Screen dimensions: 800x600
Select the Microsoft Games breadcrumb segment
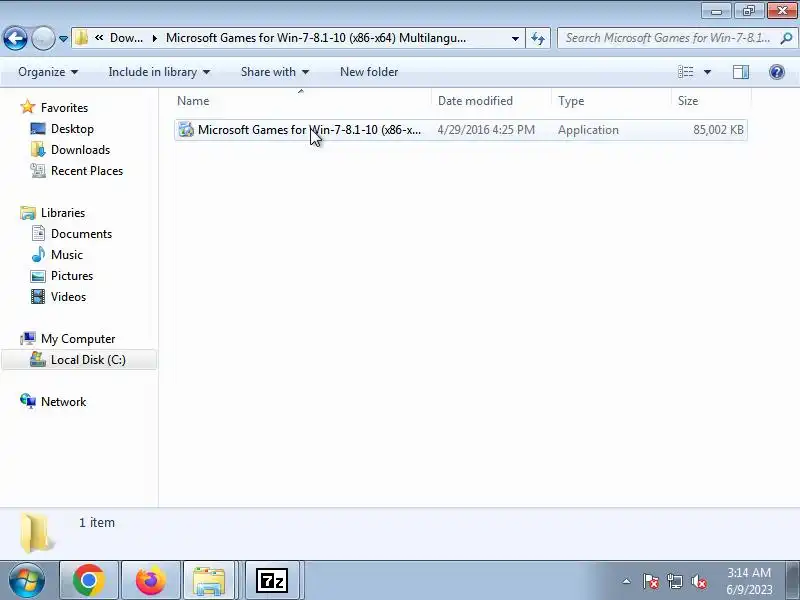pos(316,38)
